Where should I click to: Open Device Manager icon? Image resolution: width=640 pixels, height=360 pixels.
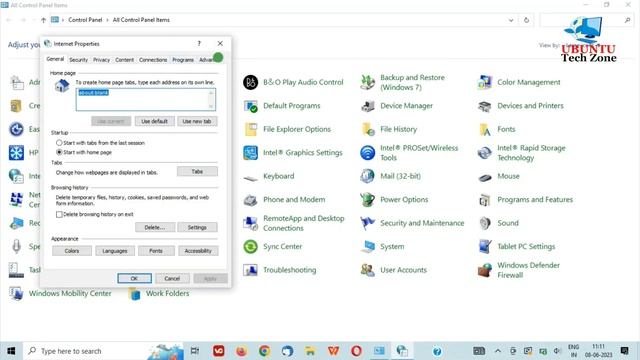point(368,106)
